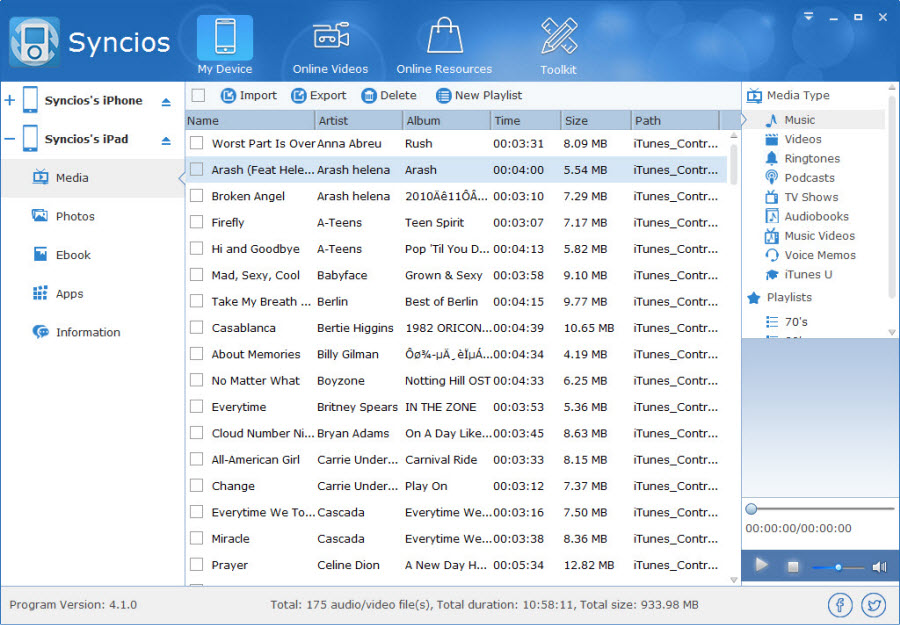Click the New Playlist button
900x625 pixels.
tap(479, 96)
